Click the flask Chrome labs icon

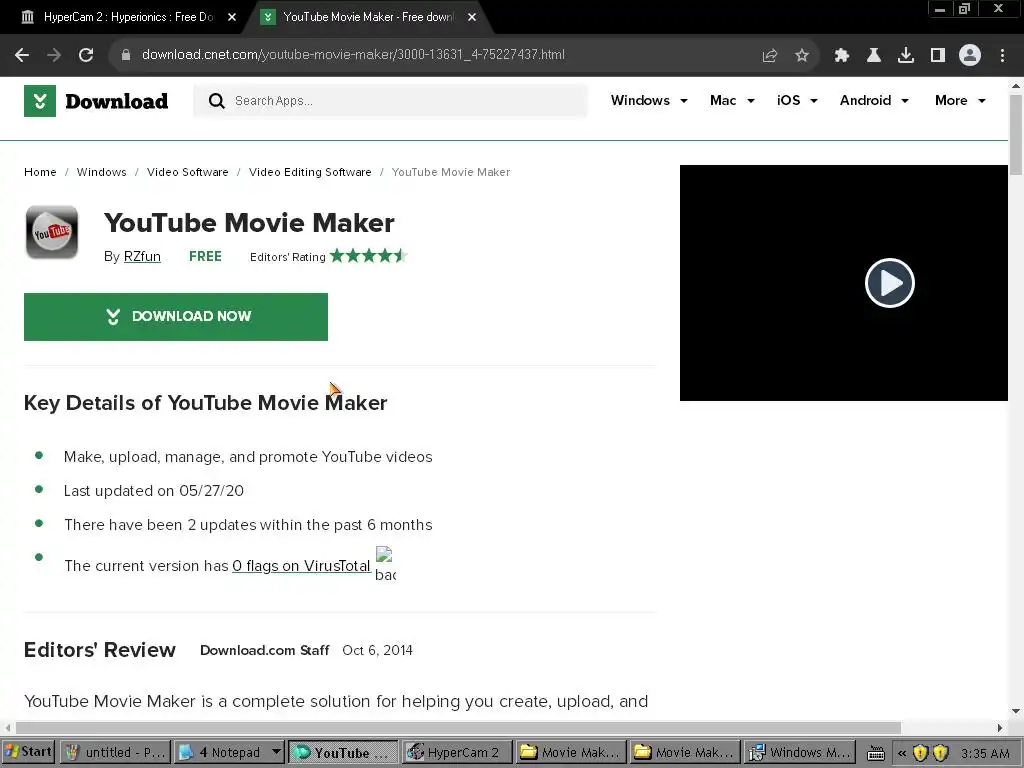pos(873,56)
